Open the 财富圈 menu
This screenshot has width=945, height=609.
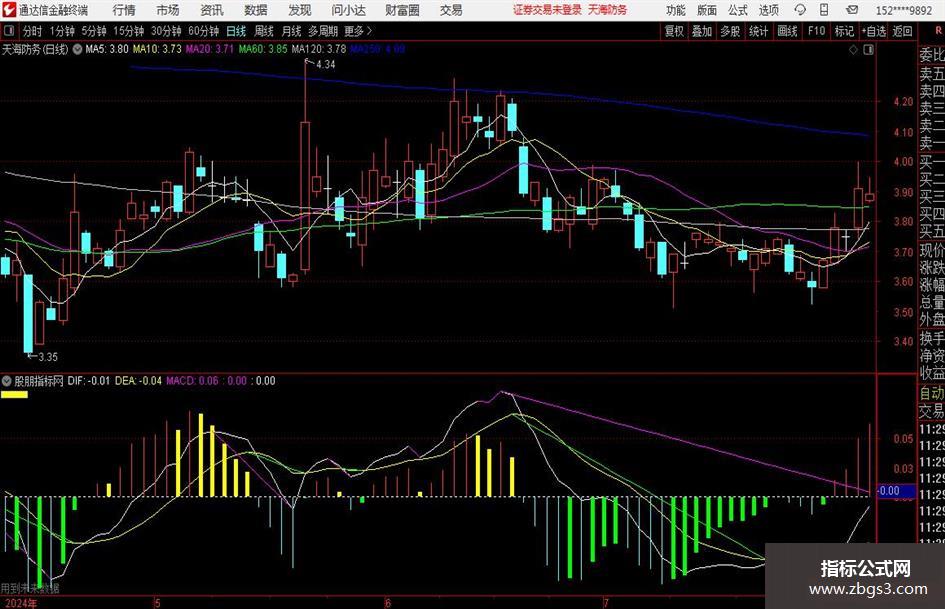coord(402,10)
